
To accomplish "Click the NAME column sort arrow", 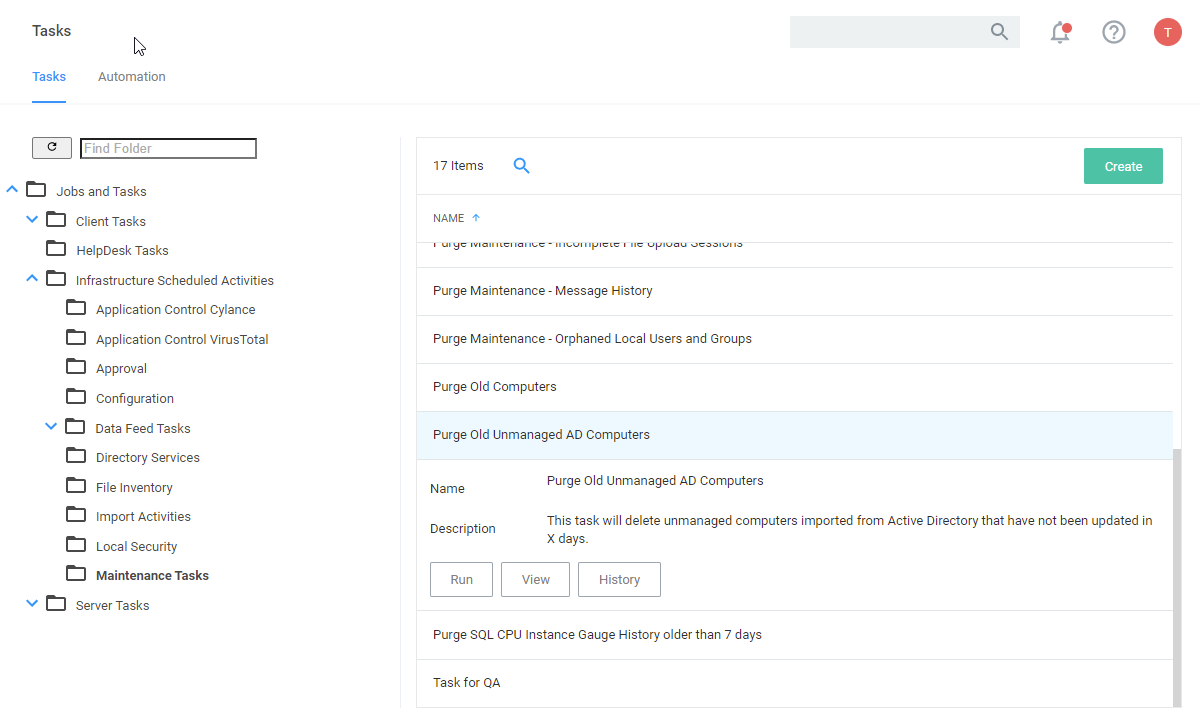I will click(x=476, y=218).
